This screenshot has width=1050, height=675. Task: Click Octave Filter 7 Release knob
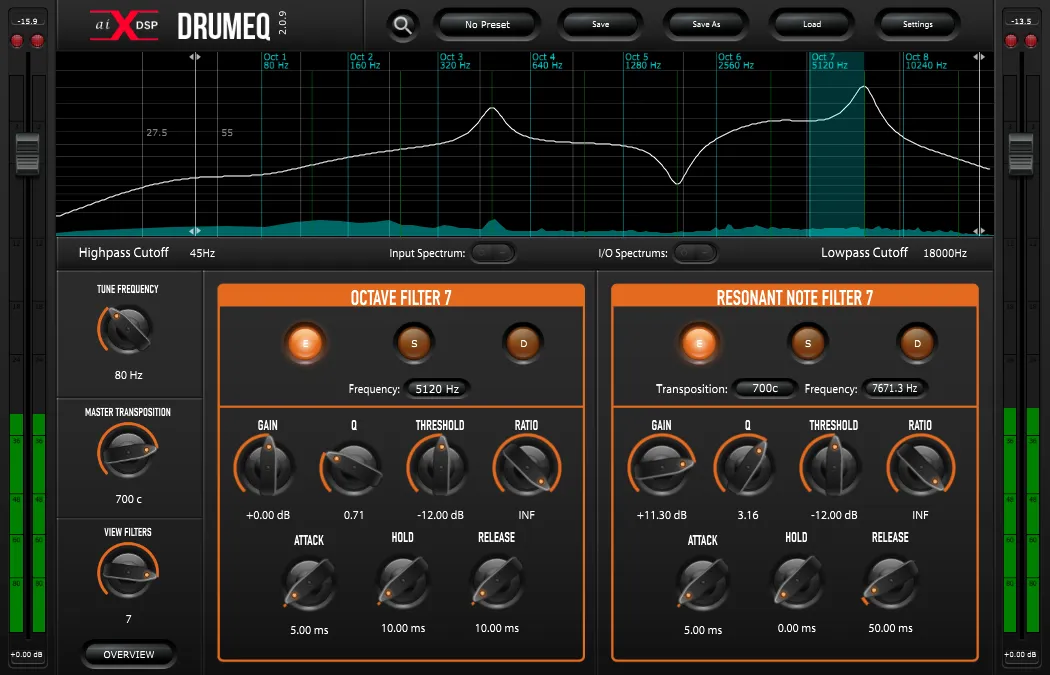(x=497, y=583)
